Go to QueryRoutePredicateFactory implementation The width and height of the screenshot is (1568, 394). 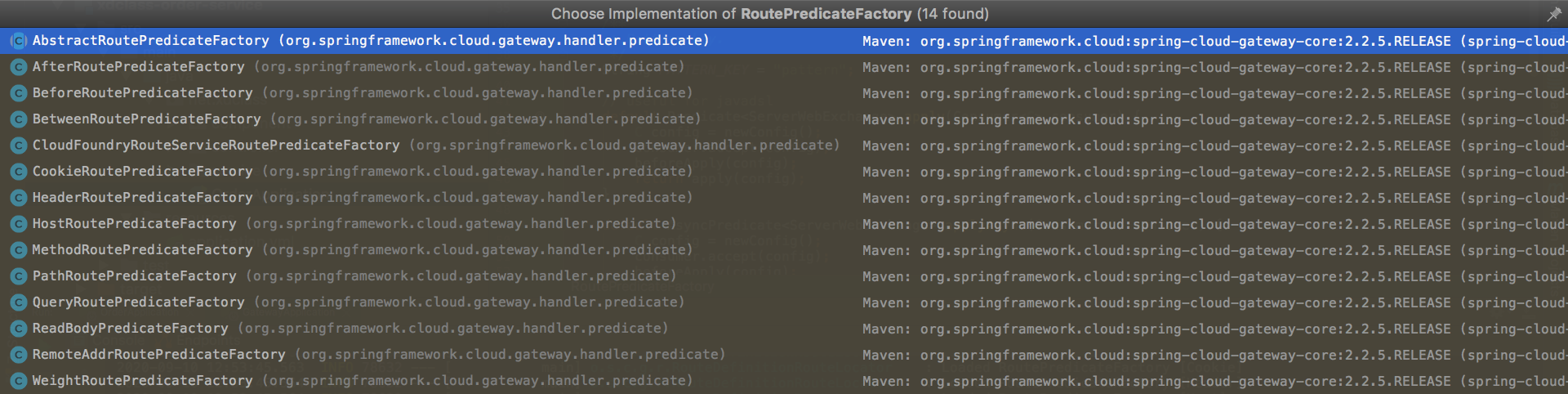[138, 302]
